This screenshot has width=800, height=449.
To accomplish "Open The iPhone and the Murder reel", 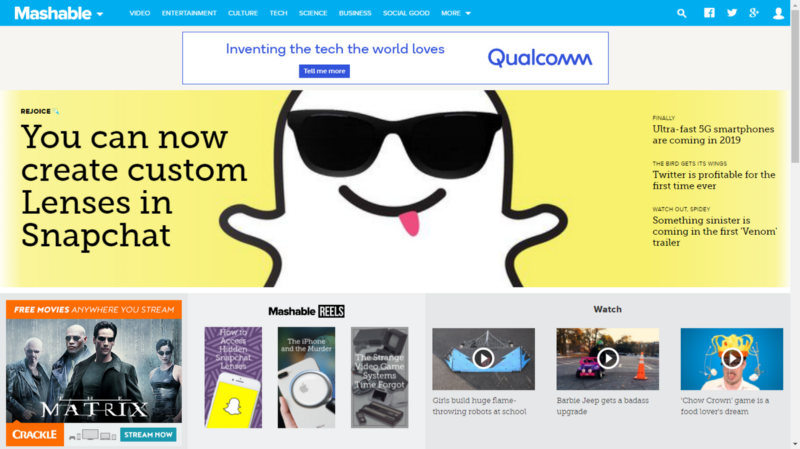I will coord(306,378).
